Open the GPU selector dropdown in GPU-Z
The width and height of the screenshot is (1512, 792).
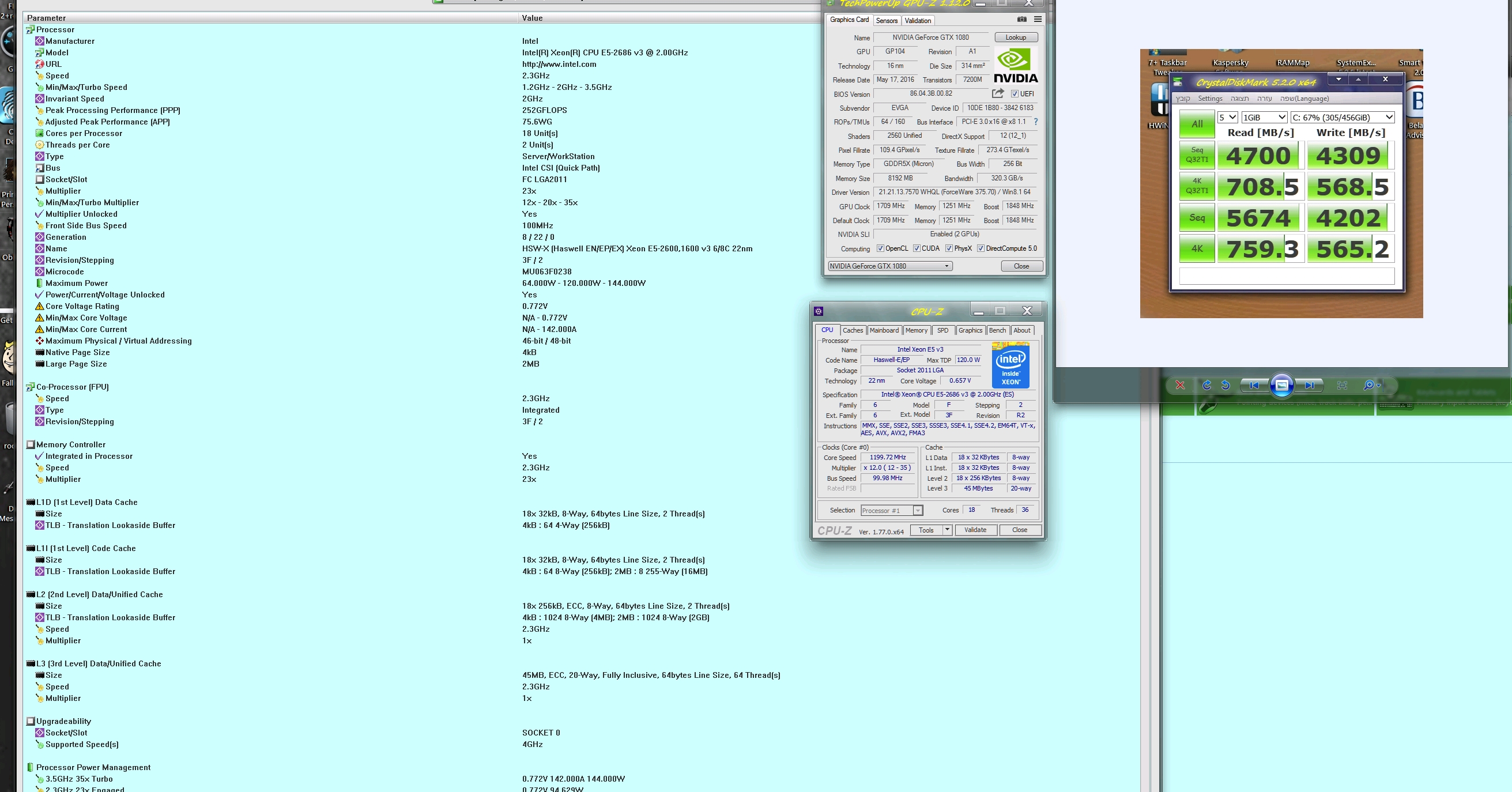(x=890, y=266)
